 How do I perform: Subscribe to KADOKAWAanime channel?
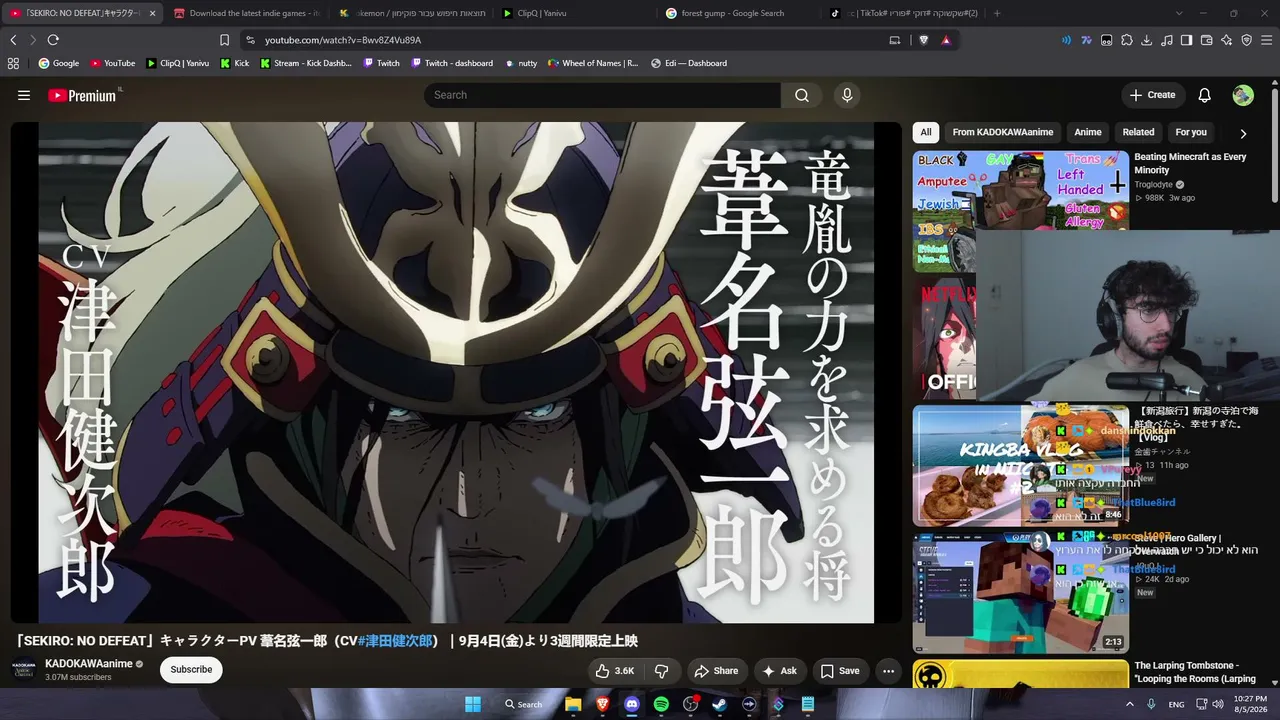point(191,670)
